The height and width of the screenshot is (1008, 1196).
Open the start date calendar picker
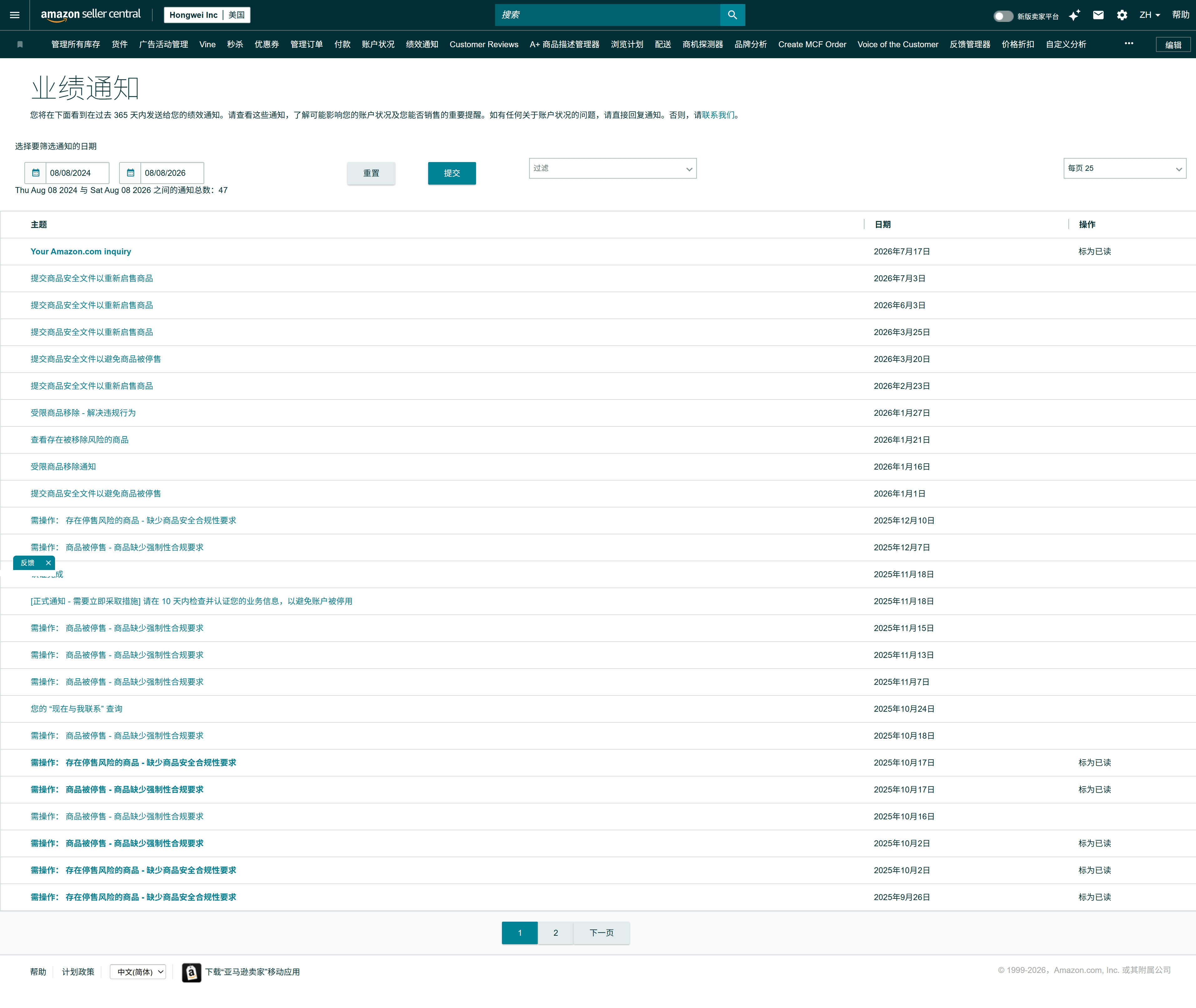coord(35,173)
